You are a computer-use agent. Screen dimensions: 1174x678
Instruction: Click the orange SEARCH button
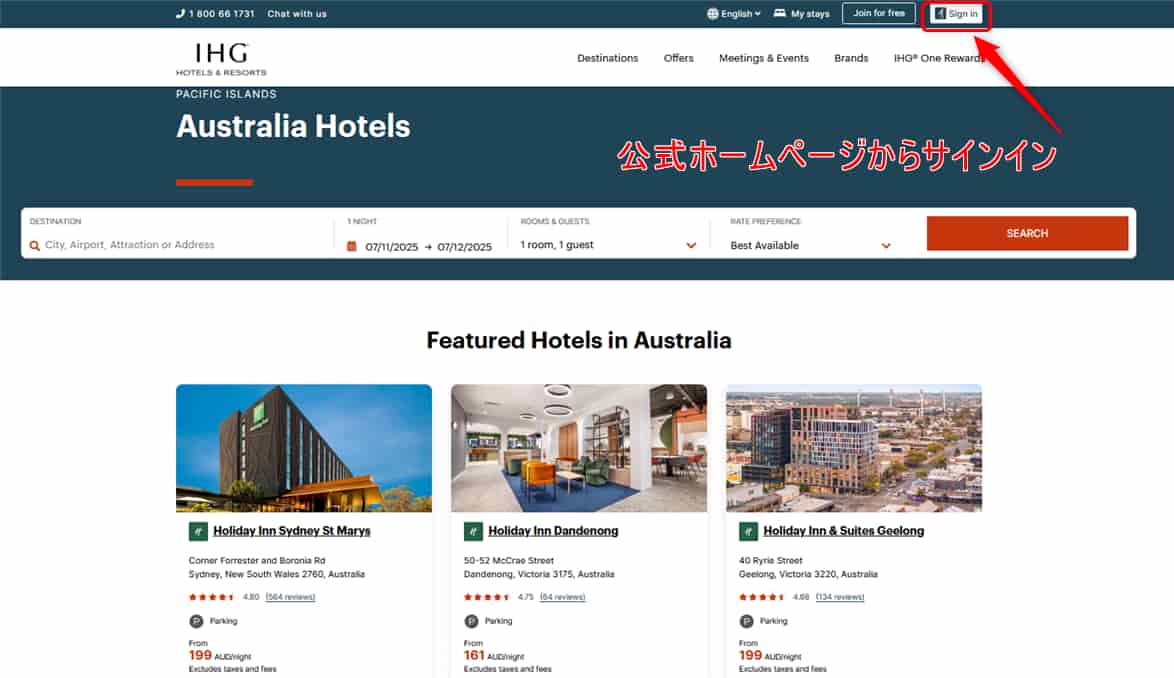pyautogui.click(x=1027, y=233)
